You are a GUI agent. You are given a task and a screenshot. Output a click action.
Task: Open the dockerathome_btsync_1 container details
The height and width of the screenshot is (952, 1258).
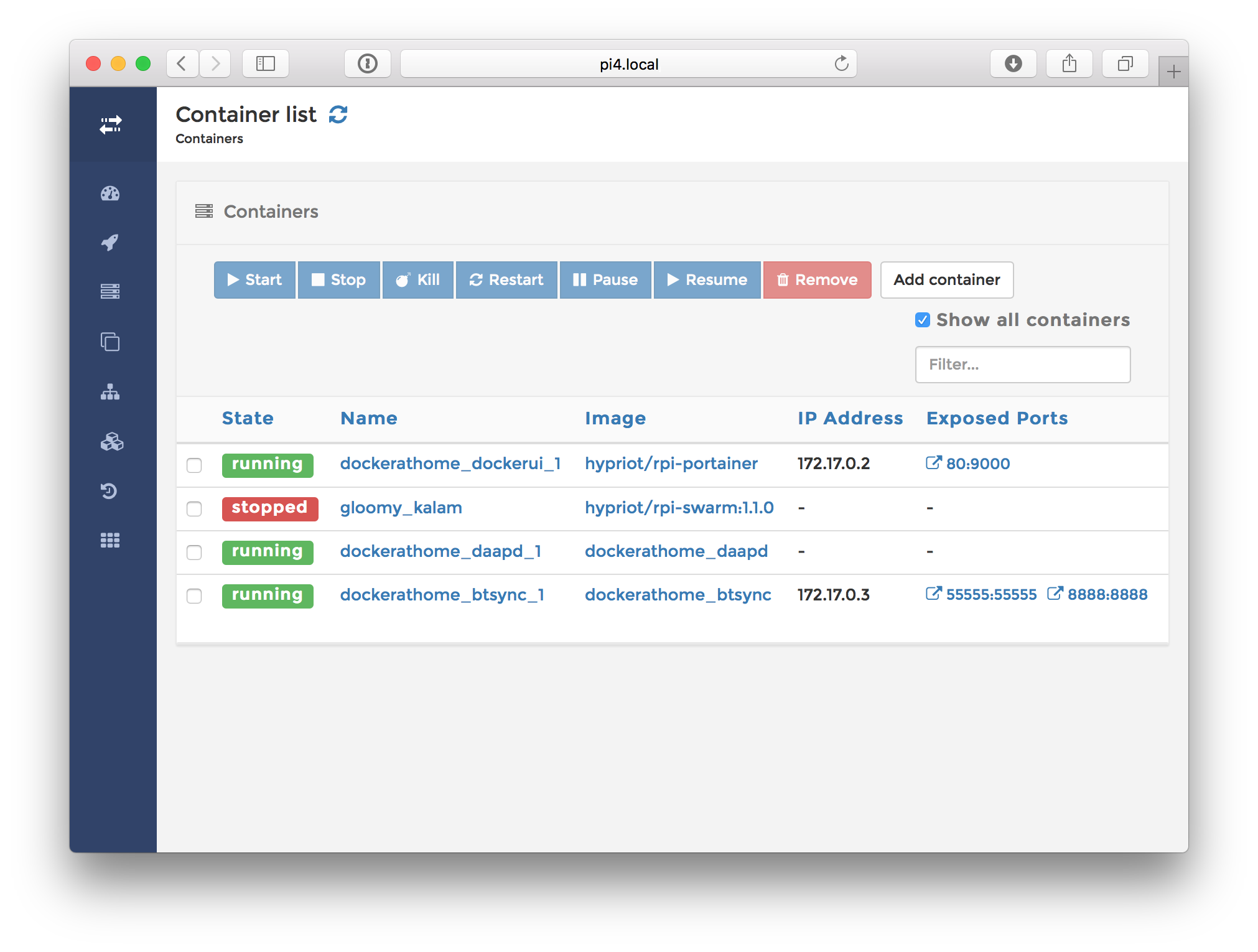coord(442,595)
